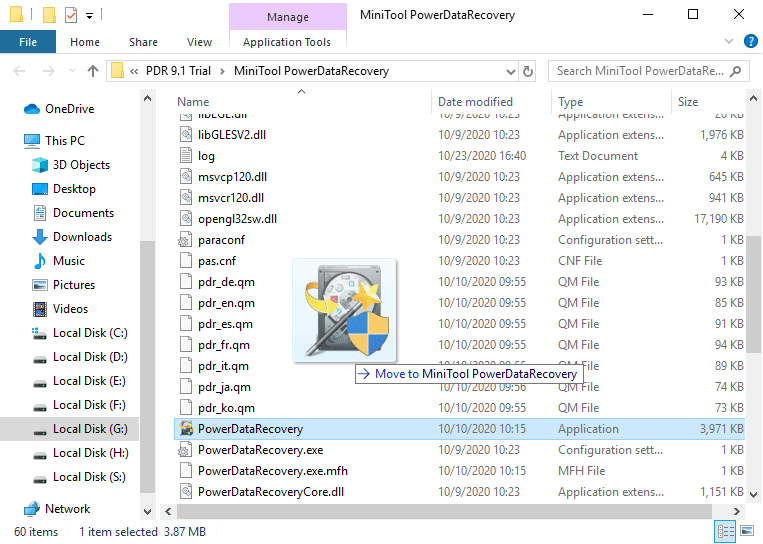Open Customize Quick Access Toolbar dropdown
763x544 pixels.
90,16
